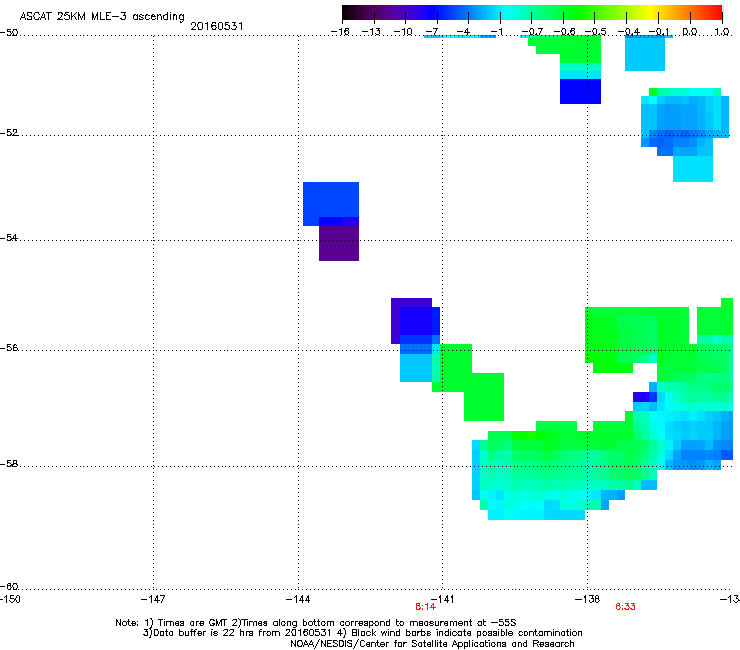Click the note 'Data buffer is 22 hrs'
The width and height of the screenshot is (740, 650).
[205, 633]
